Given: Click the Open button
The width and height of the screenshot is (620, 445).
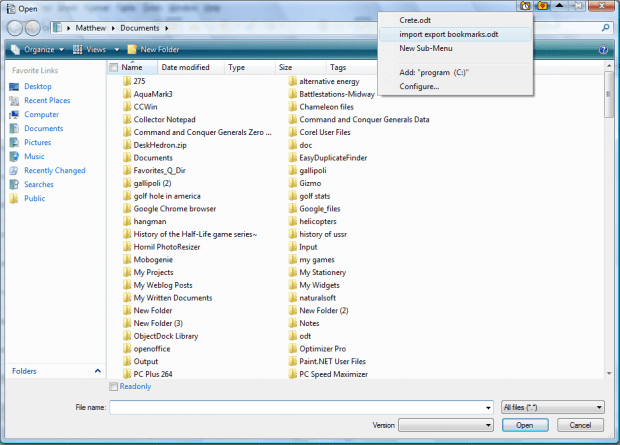Looking at the screenshot, I should click(x=525, y=425).
